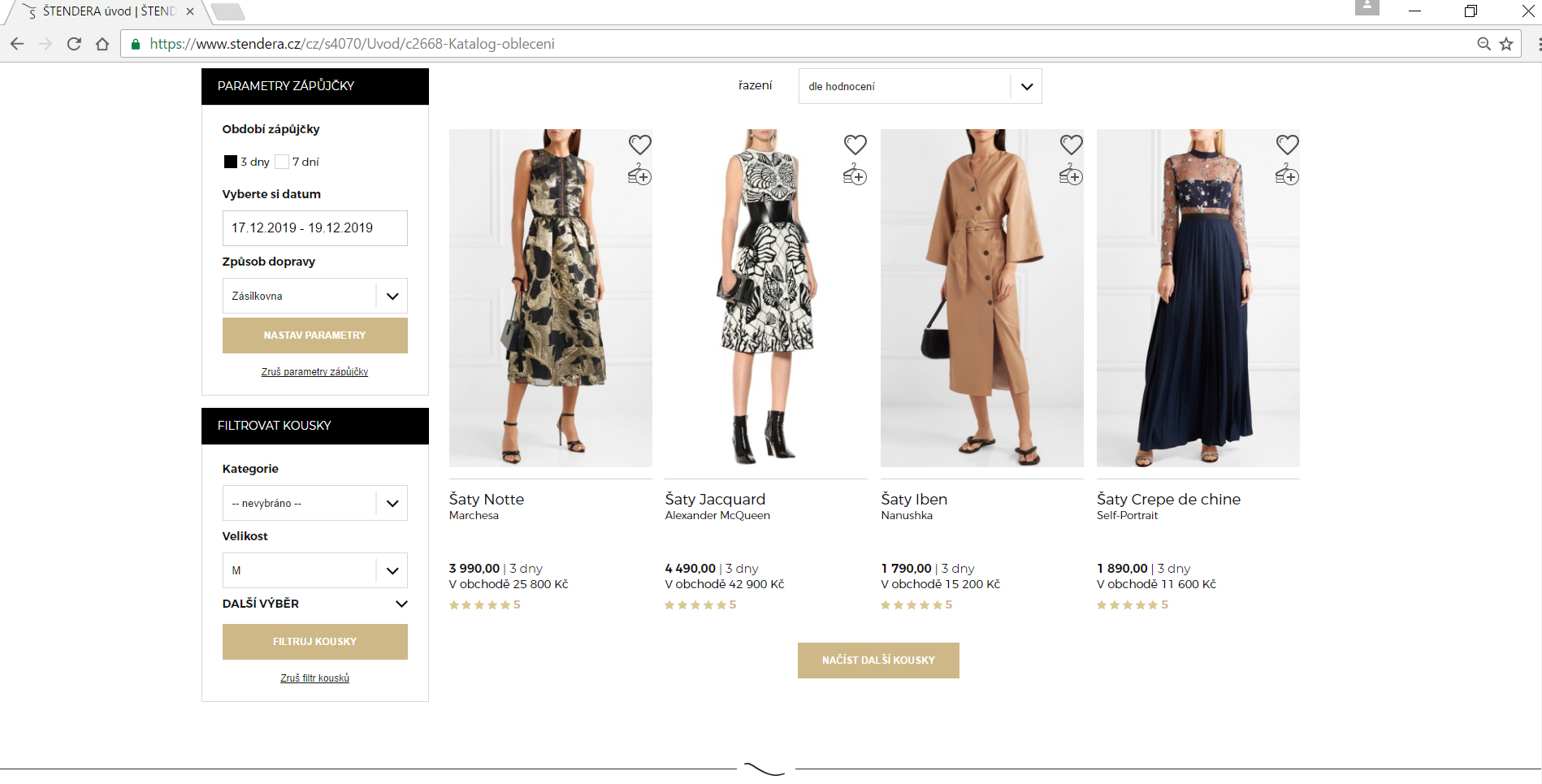
Task: Open Způsob dopravy Zásilkovna dropdown
Action: click(x=314, y=296)
